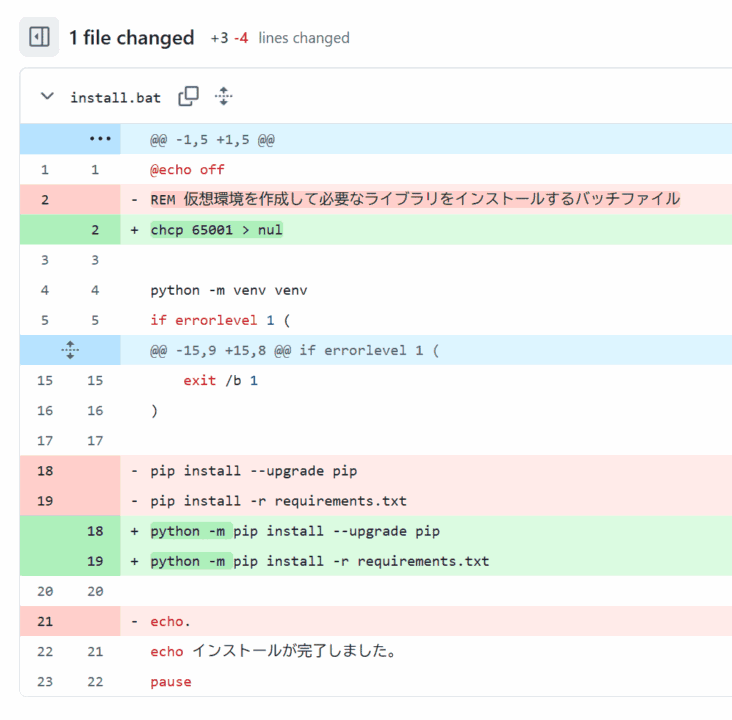732x720 pixels.
Task: Expand all lines of install.bat
Action: coord(224,97)
